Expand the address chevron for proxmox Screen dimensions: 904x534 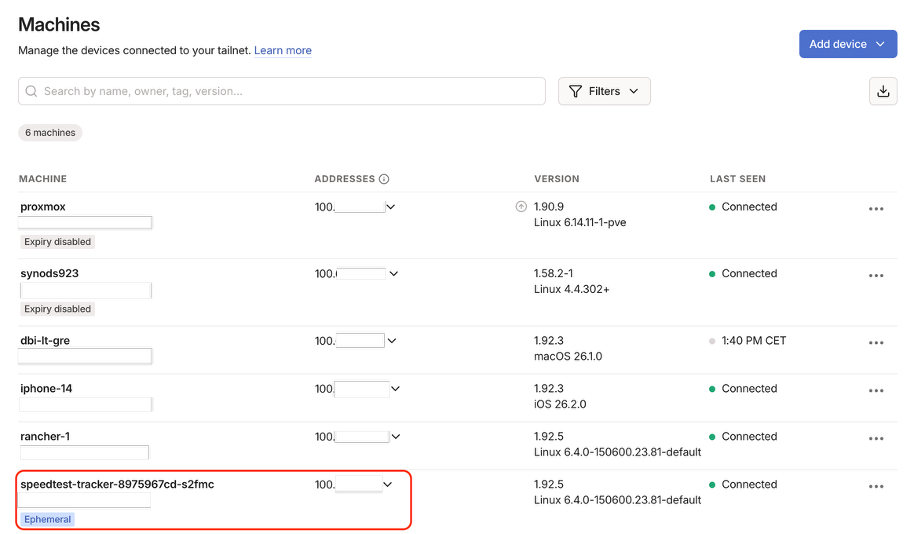pyautogui.click(x=391, y=207)
